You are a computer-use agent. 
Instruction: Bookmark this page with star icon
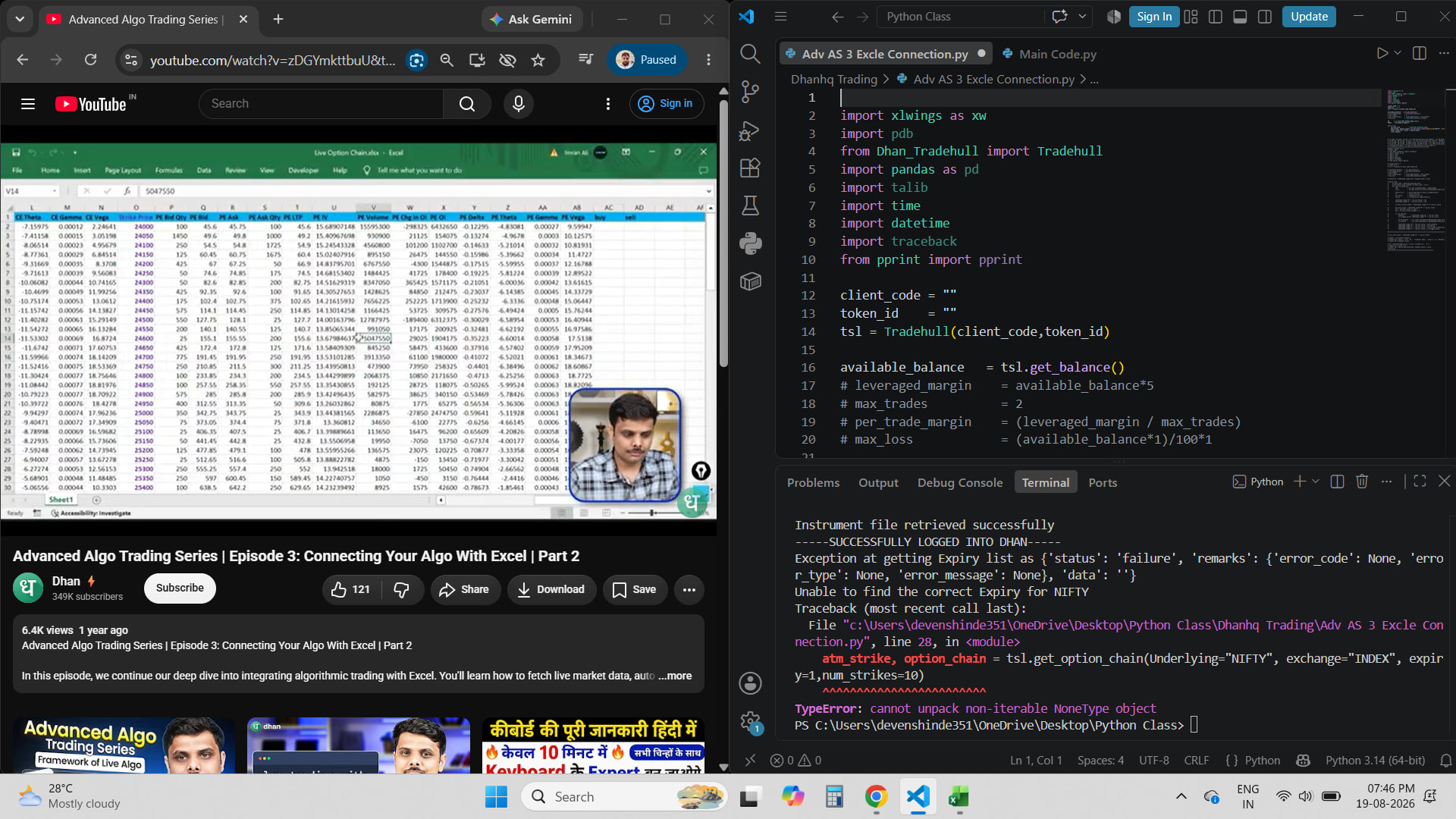point(538,60)
